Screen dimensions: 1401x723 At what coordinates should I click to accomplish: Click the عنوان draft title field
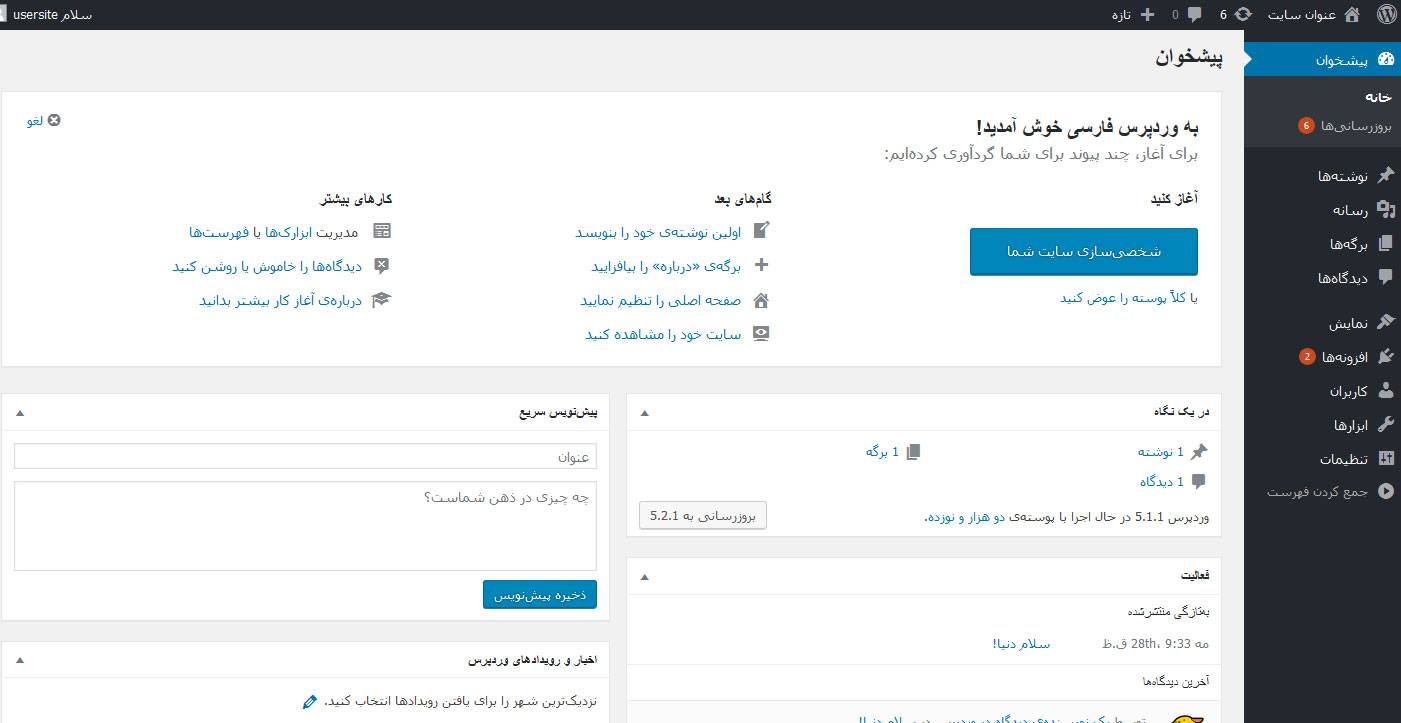(305, 456)
